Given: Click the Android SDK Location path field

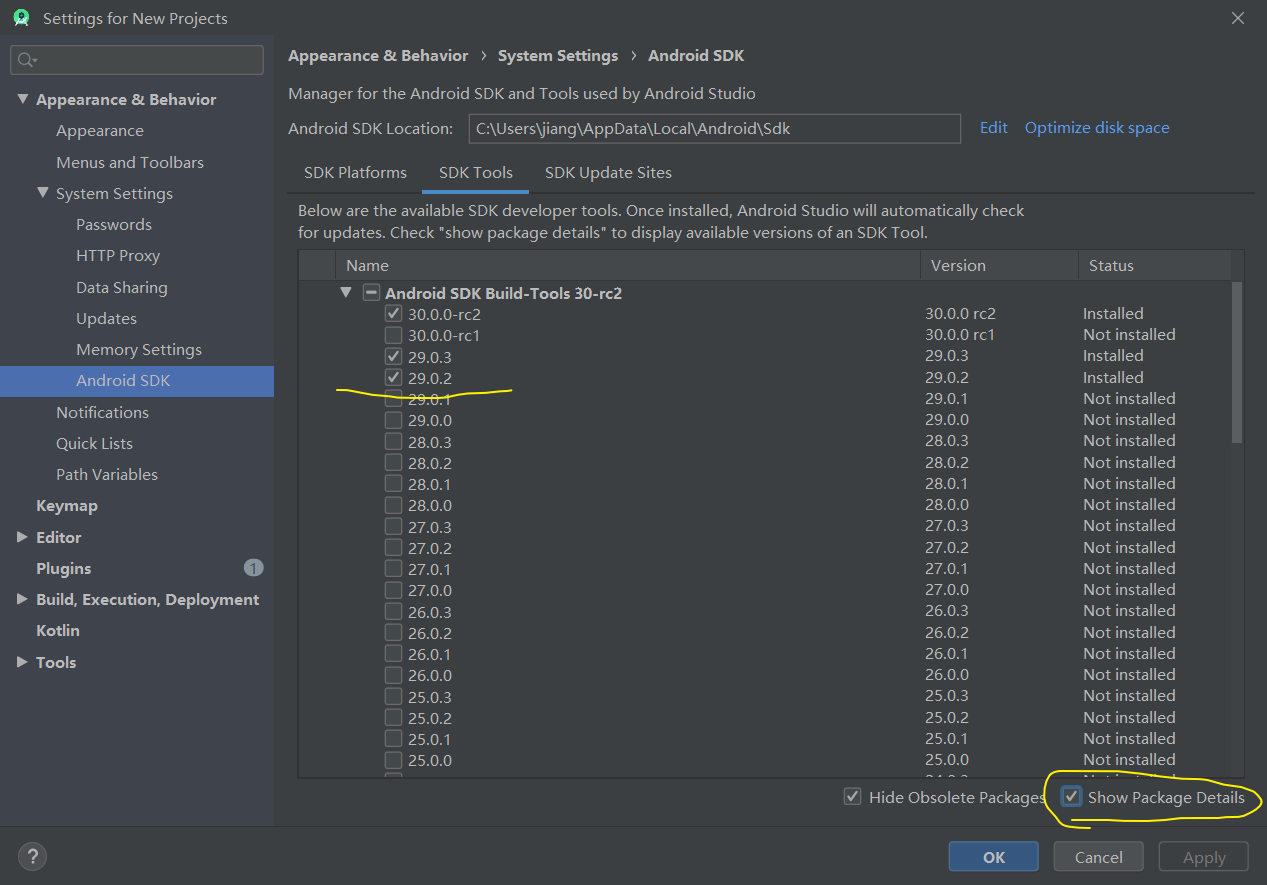Looking at the screenshot, I should pos(714,128).
